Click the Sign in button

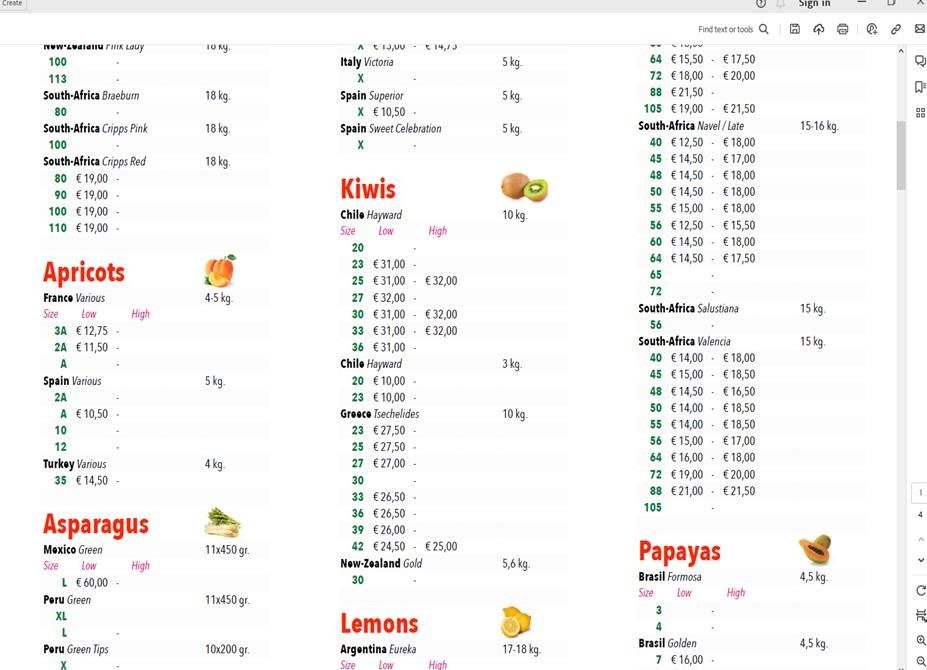[x=814, y=4]
